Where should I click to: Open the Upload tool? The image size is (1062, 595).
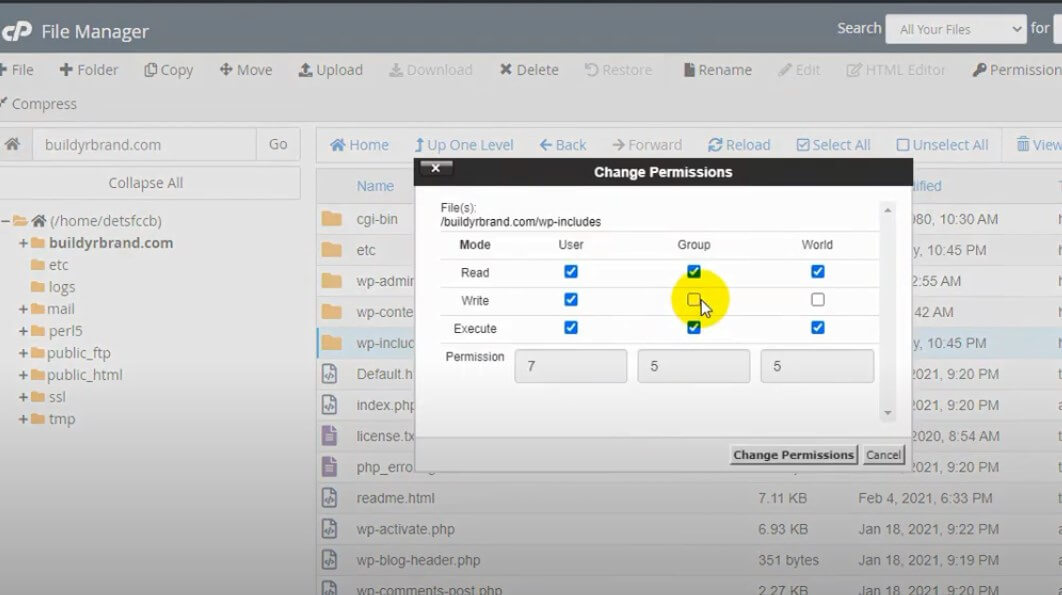[331, 70]
